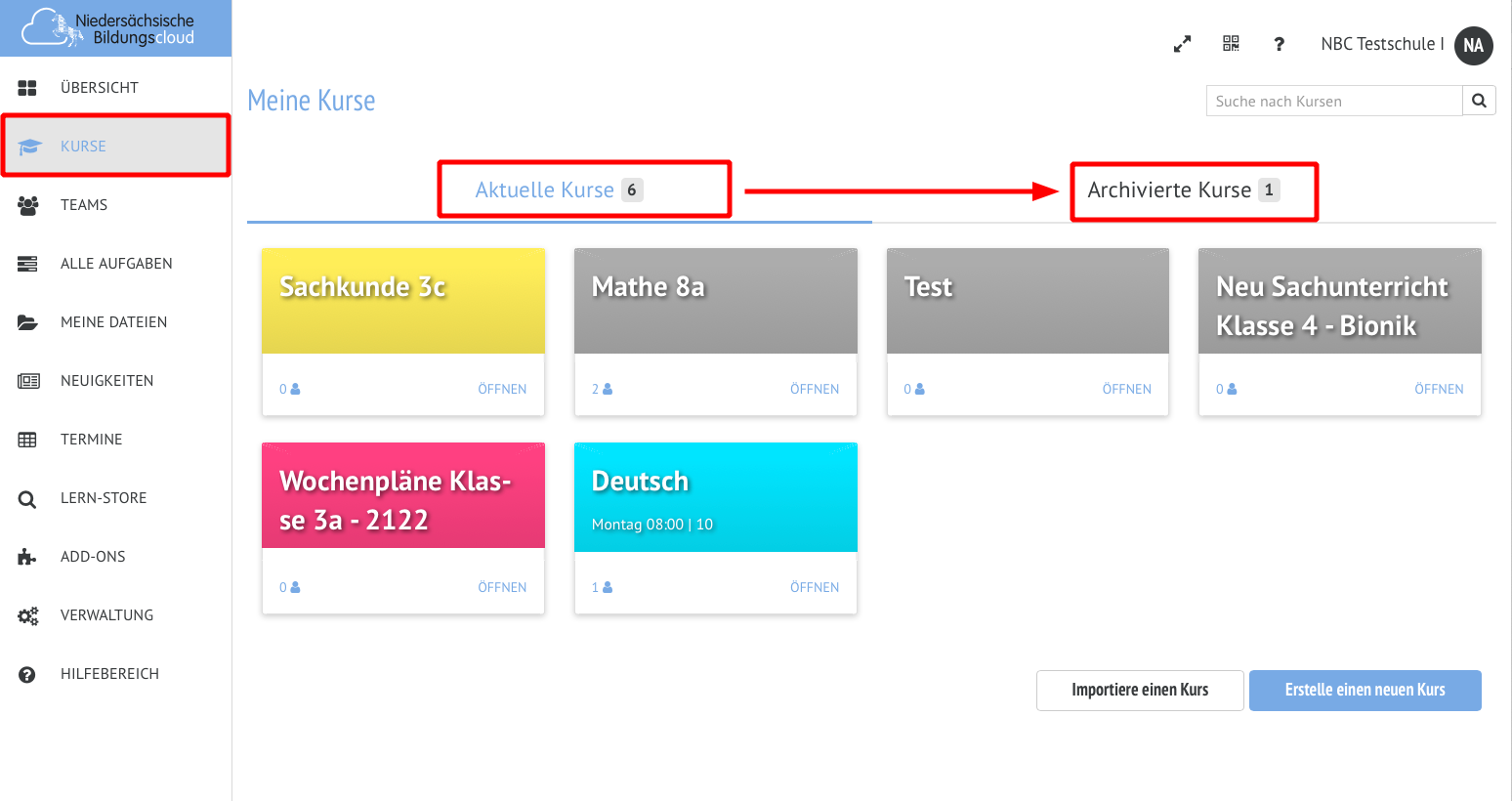Click the question mark help icon
This screenshot has width=1512, height=801.
pos(1279,44)
